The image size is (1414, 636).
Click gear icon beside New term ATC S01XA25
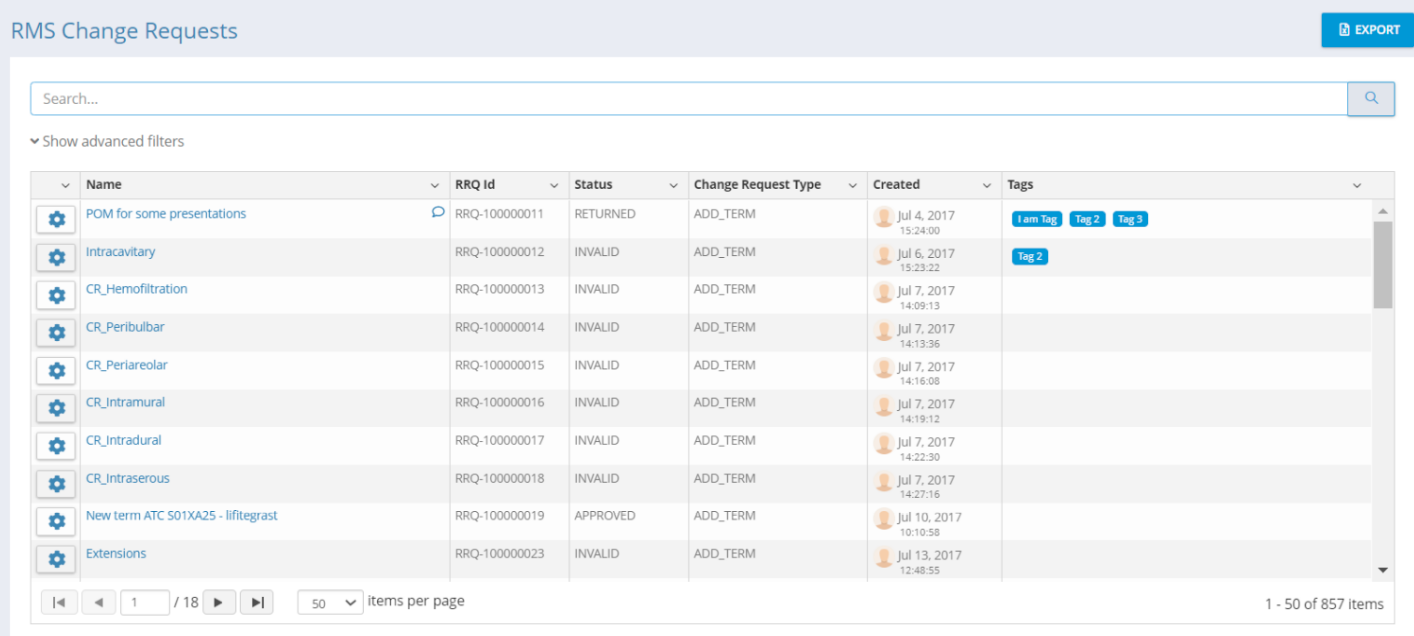(56, 521)
